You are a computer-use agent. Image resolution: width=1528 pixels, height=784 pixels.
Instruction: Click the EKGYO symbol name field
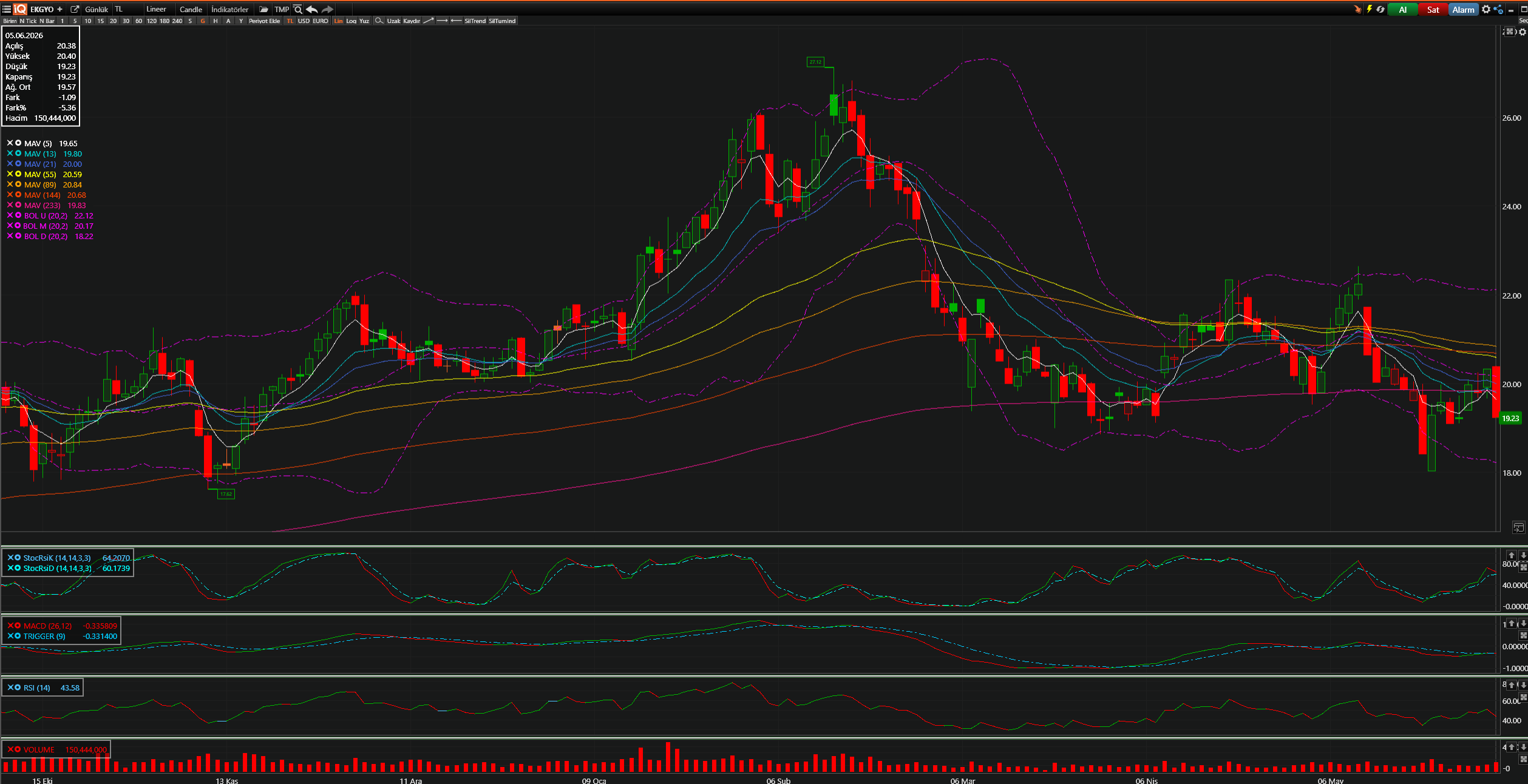pyautogui.click(x=42, y=9)
